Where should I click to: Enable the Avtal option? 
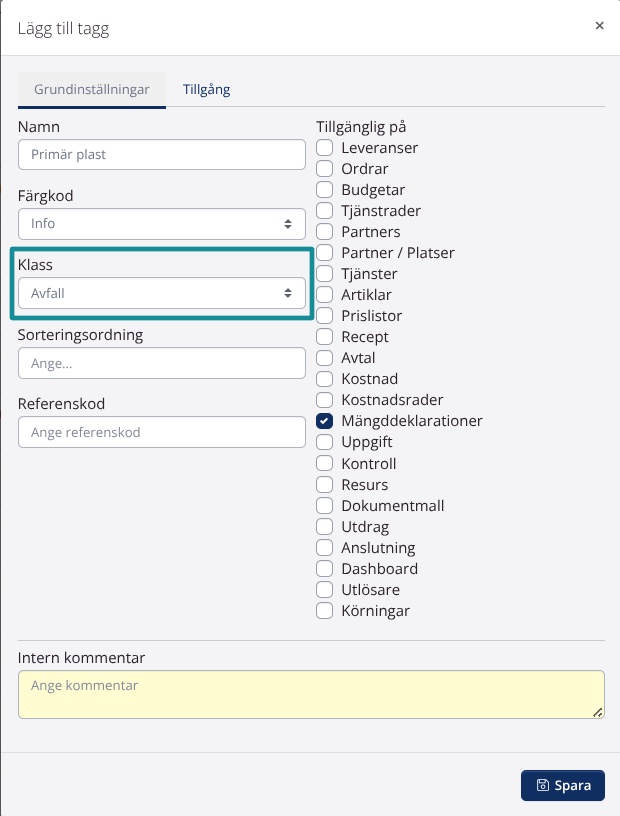324,358
